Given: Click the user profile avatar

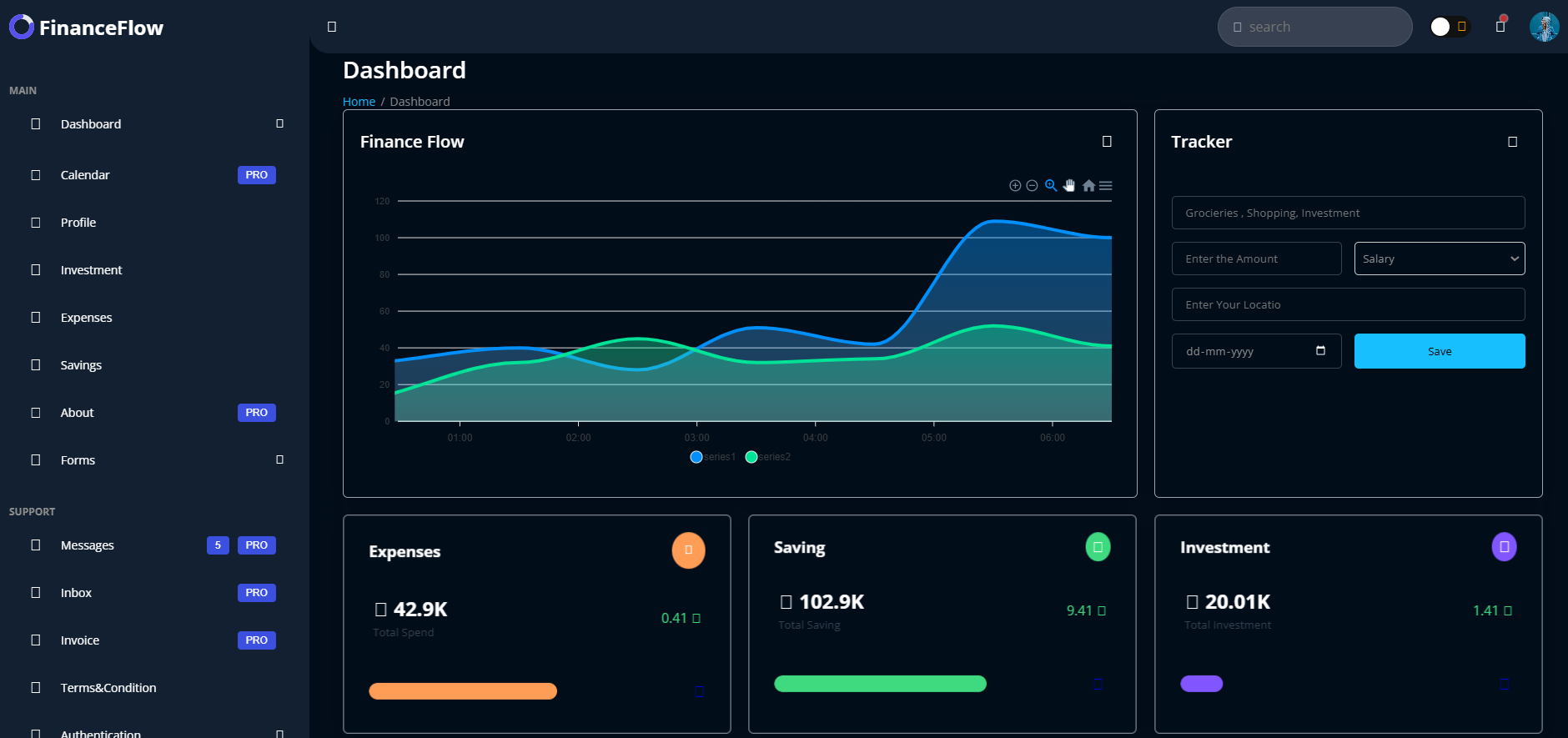Looking at the screenshot, I should click(1544, 27).
